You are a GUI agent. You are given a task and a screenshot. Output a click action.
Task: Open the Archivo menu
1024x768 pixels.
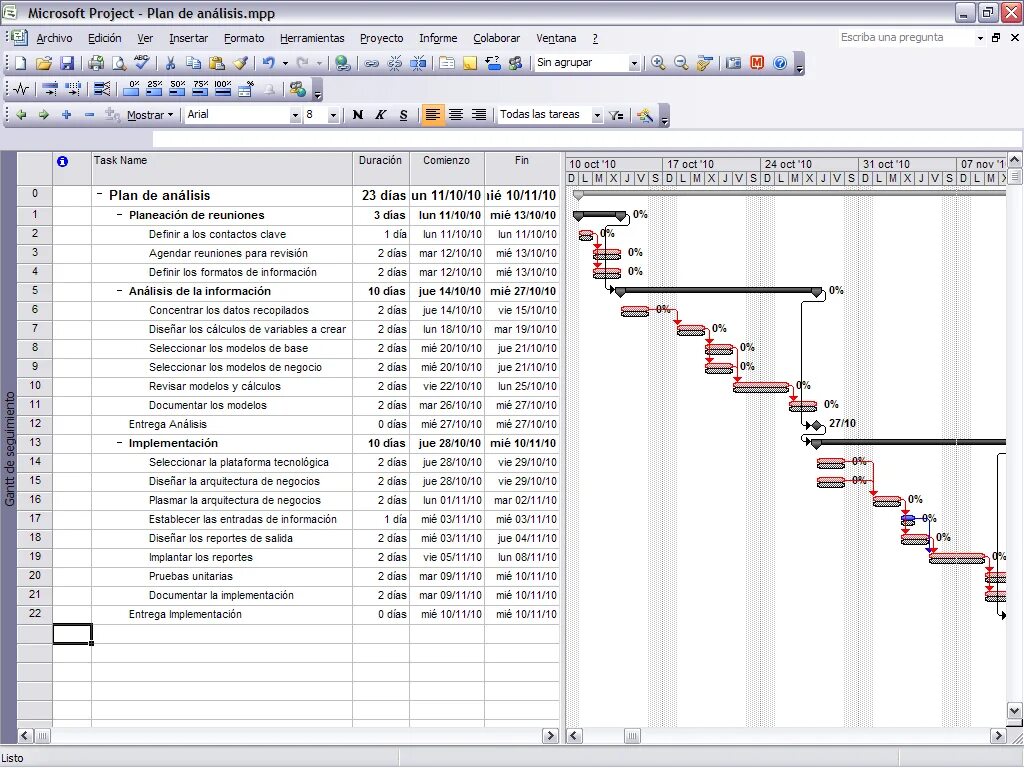[x=54, y=39]
